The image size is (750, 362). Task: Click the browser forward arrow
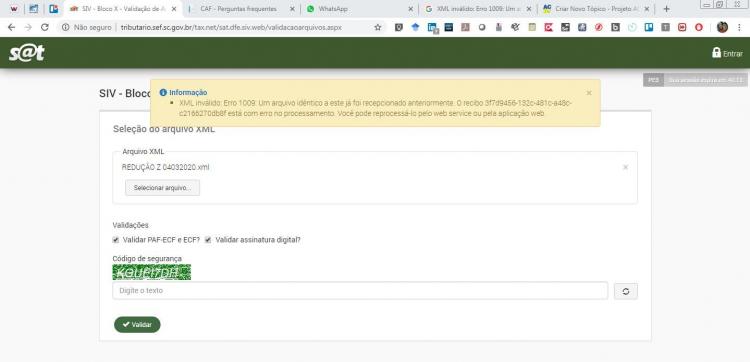[x=28, y=27]
